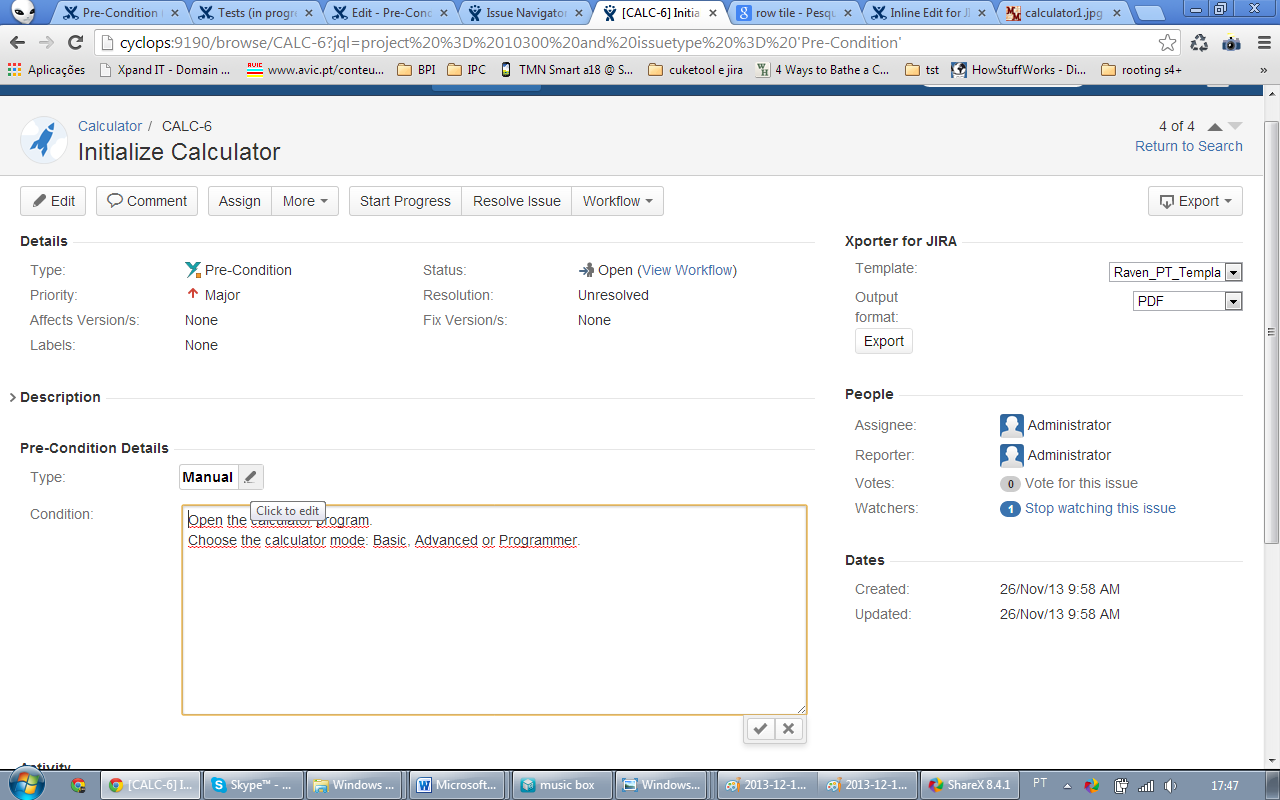Image resolution: width=1280 pixels, height=800 pixels.
Task: Bookmark this page with the star icon
Action: 1167,43
